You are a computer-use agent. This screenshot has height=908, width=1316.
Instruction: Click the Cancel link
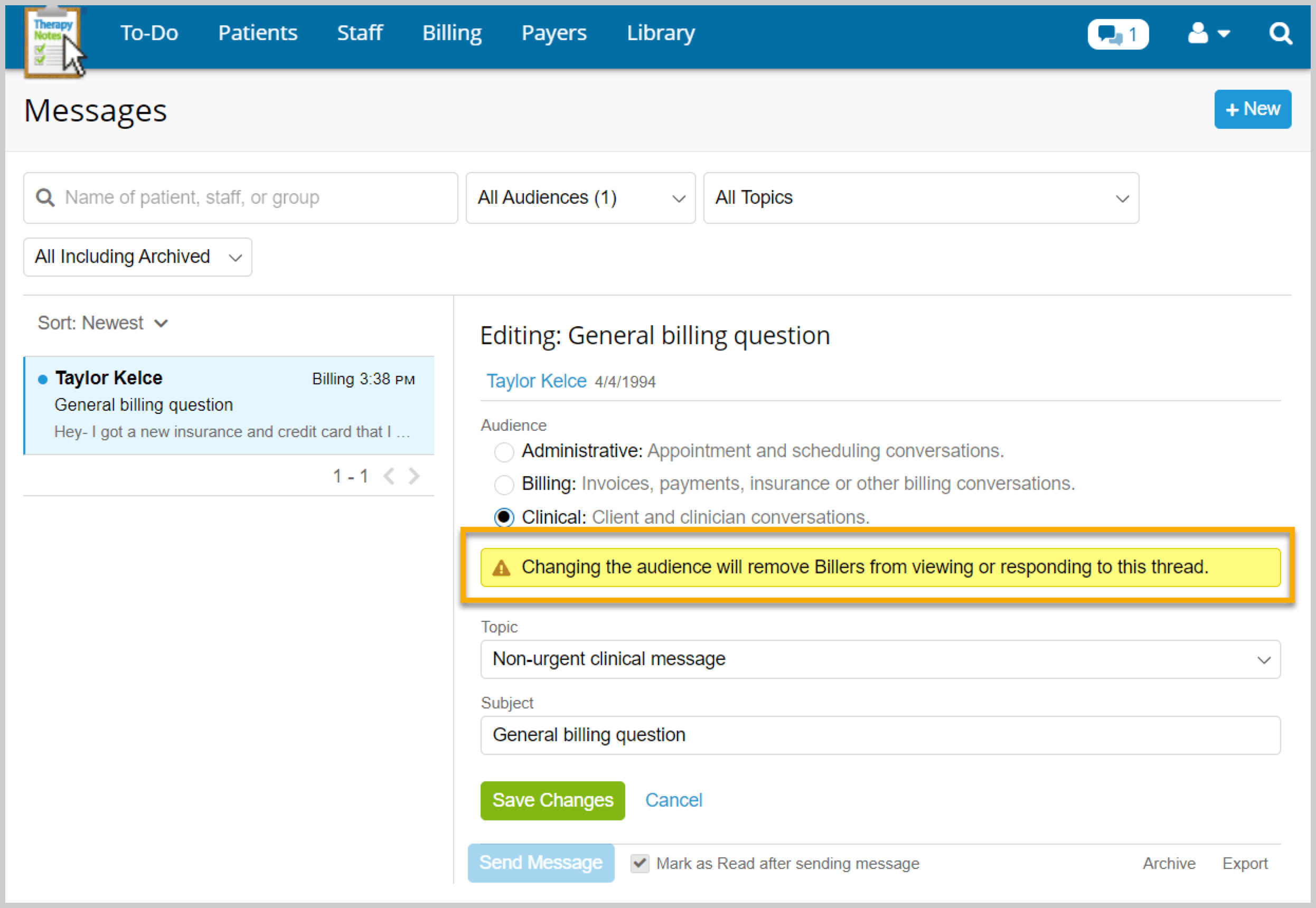(674, 800)
